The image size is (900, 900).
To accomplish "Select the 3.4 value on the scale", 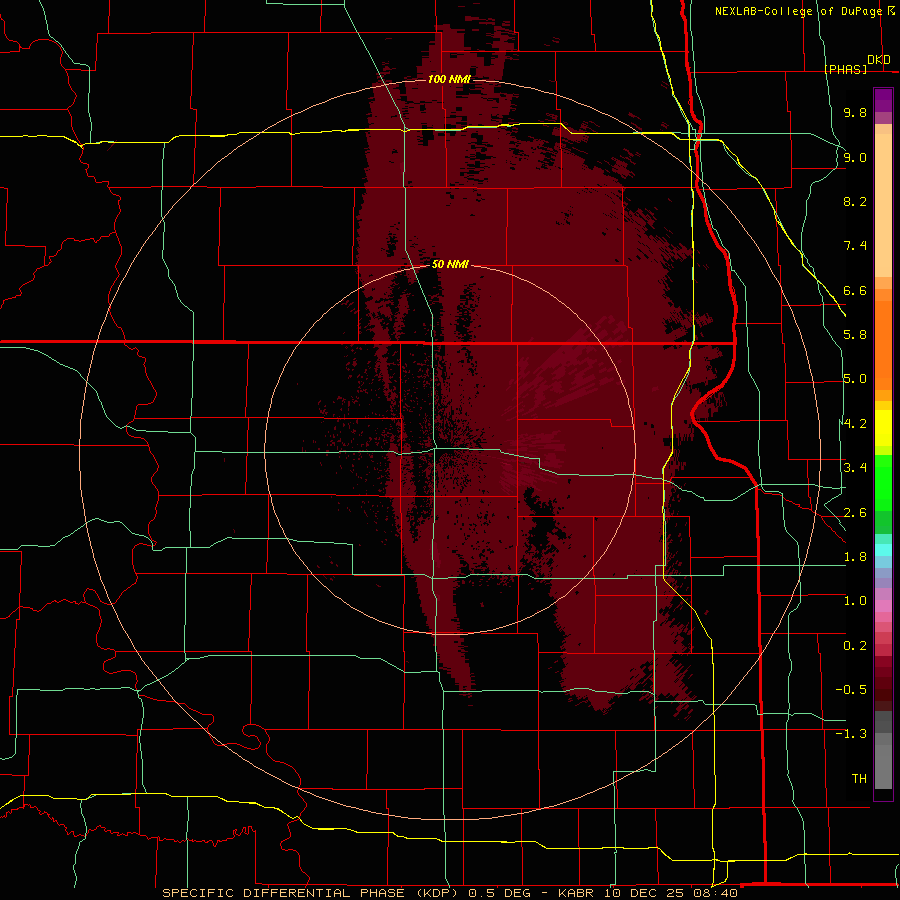I will [855, 468].
